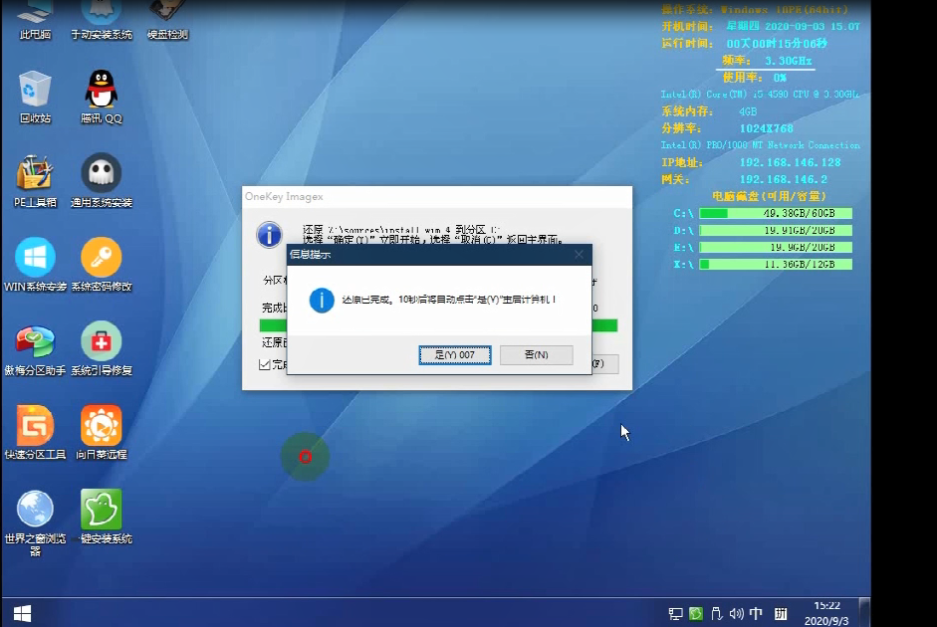Screen dimensions: 937x627
Task: Click the D:\ disk usage bar
Action: [776, 230]
